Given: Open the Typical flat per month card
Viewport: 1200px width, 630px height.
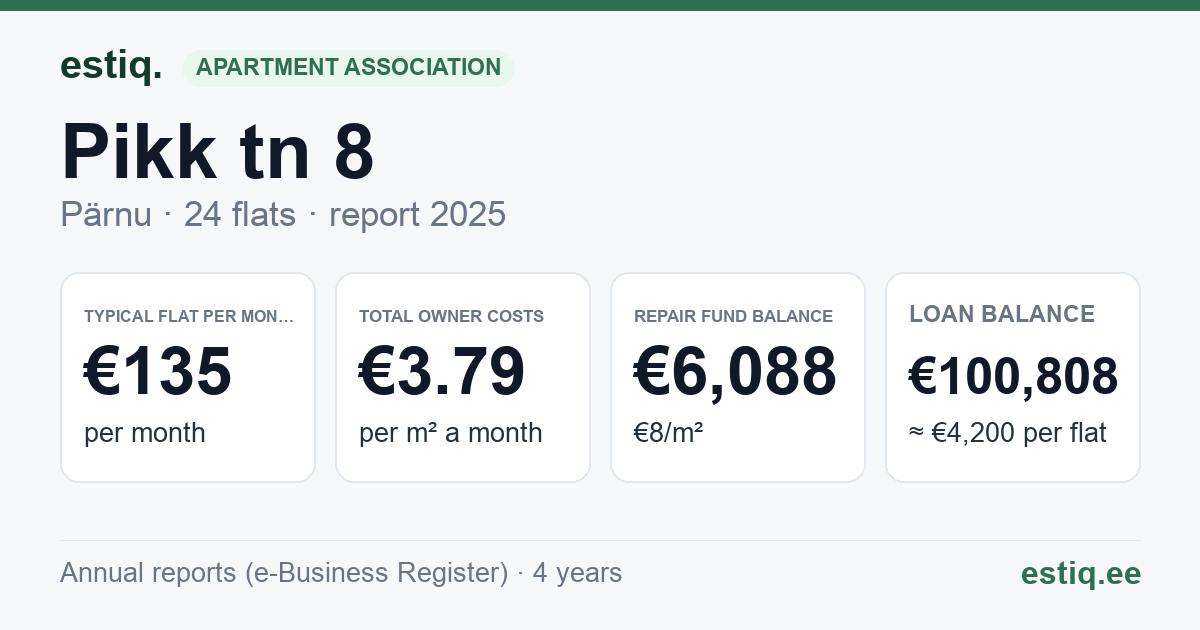Looking at the screenshot, I should pos(188,377).
